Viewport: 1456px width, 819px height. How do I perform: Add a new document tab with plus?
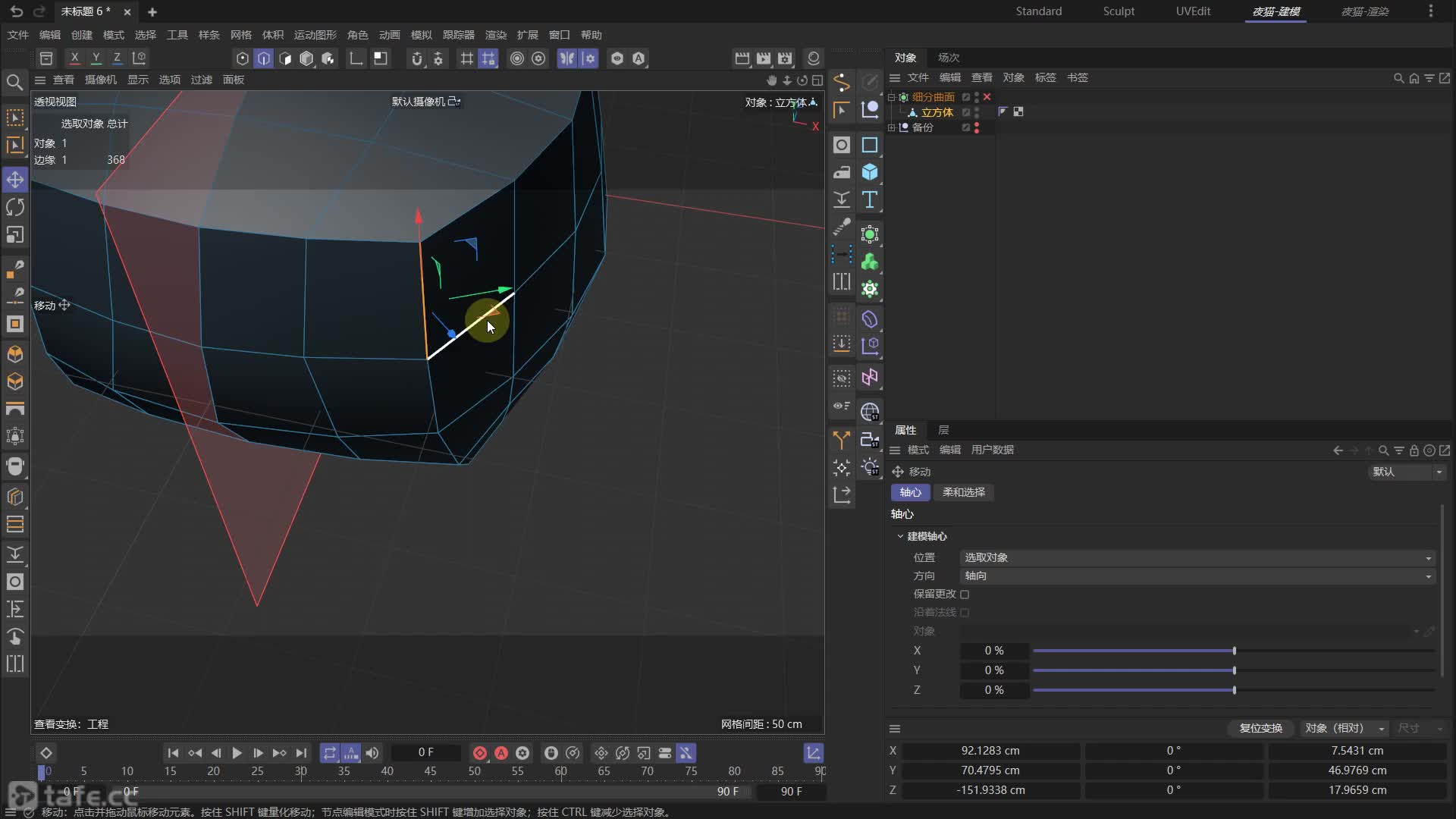pyautogui.click(x=152, y=12)
